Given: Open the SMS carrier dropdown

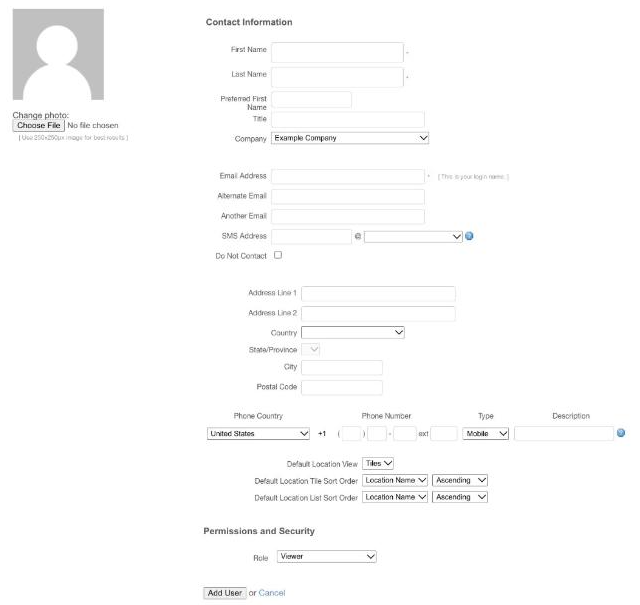Looking at the screenshot, I should tap(413, 236).
